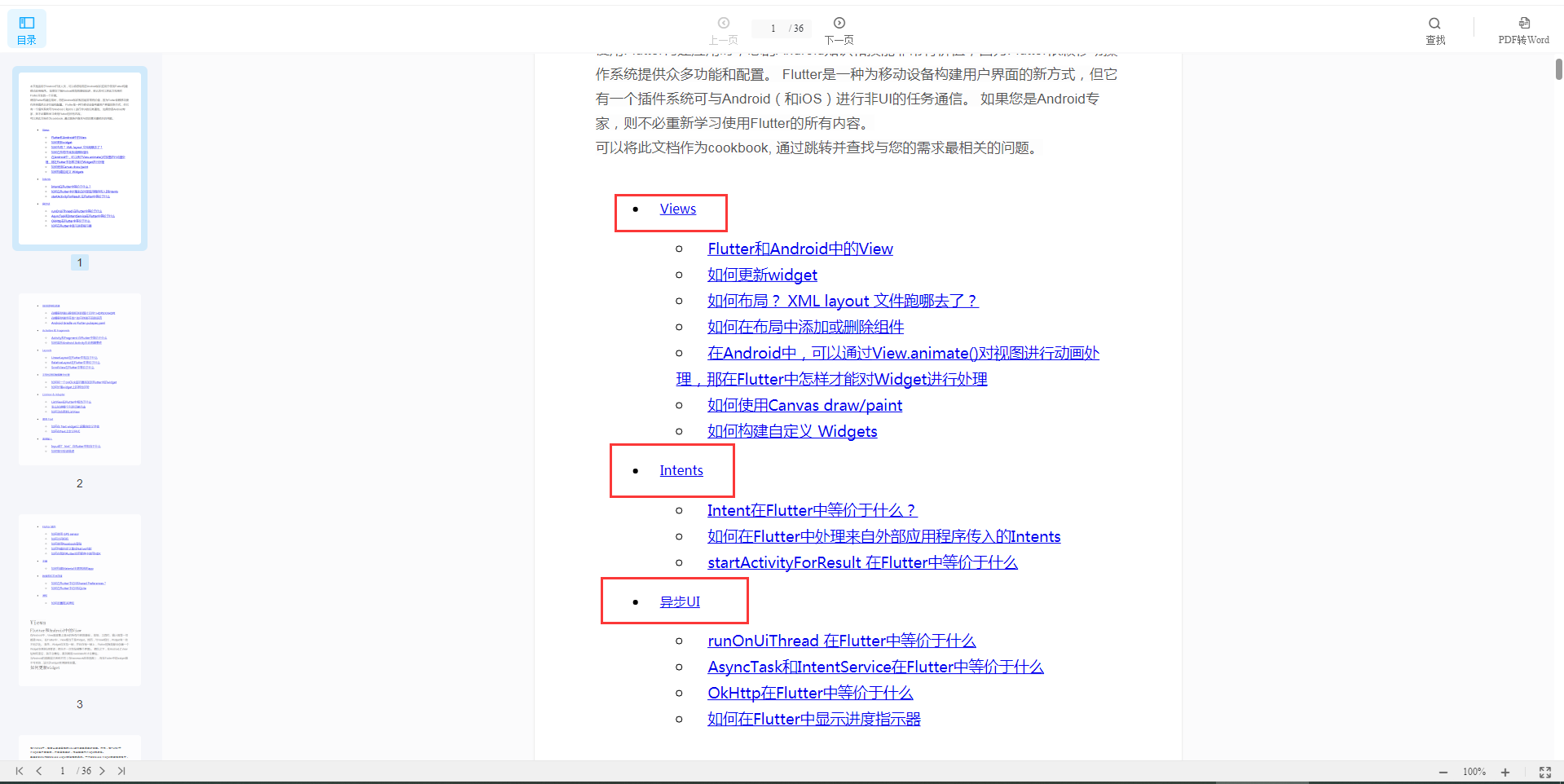Open Intent在Flutter中等价于什么 link
The height and width of the screenshot is (784, 1564).
coord(812,511)
